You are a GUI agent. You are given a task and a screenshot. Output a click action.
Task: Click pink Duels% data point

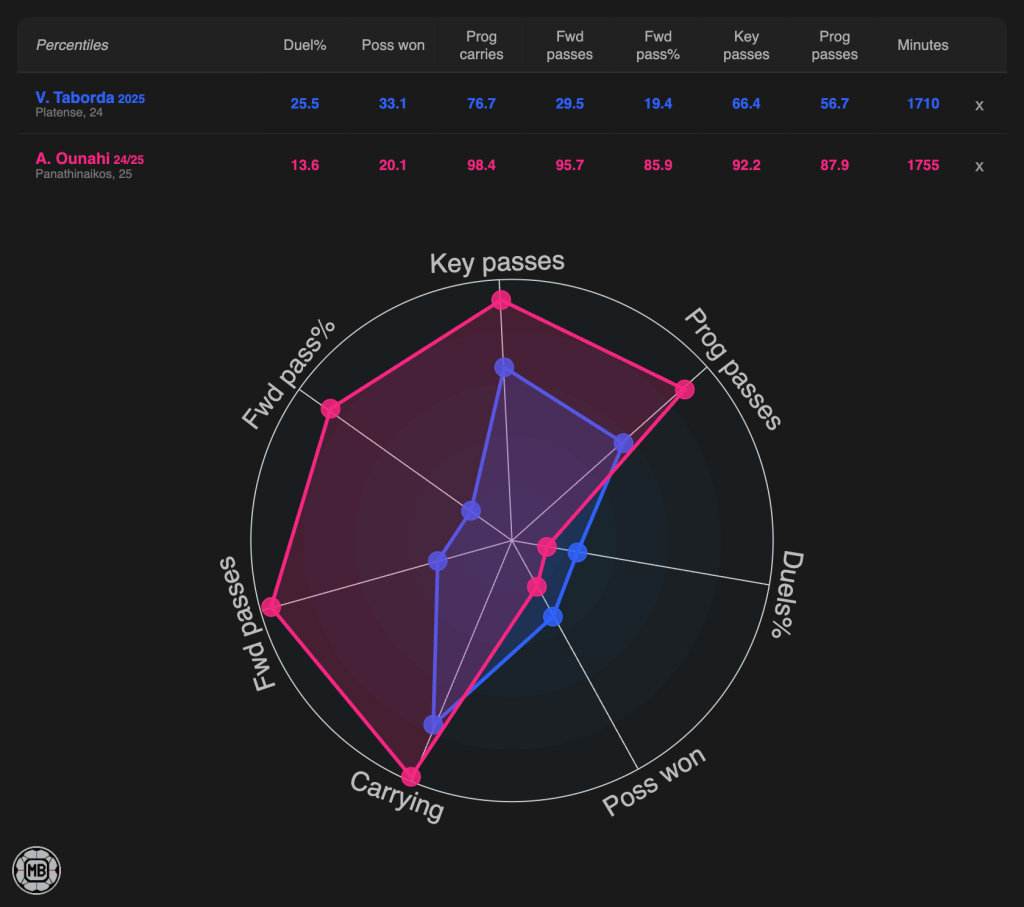click(547, 547)
